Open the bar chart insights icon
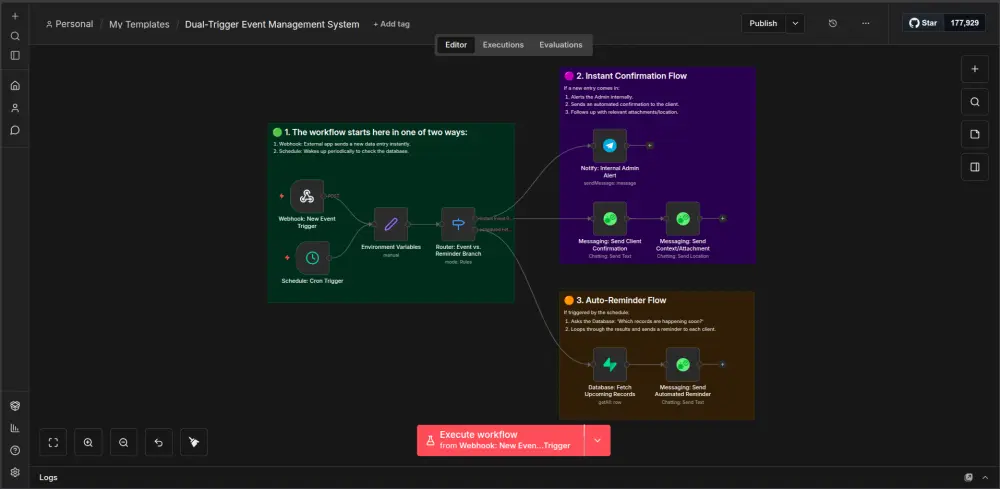Image resolution: width=1000 pixels, height=489 pixels. click(x=15, y=428)
